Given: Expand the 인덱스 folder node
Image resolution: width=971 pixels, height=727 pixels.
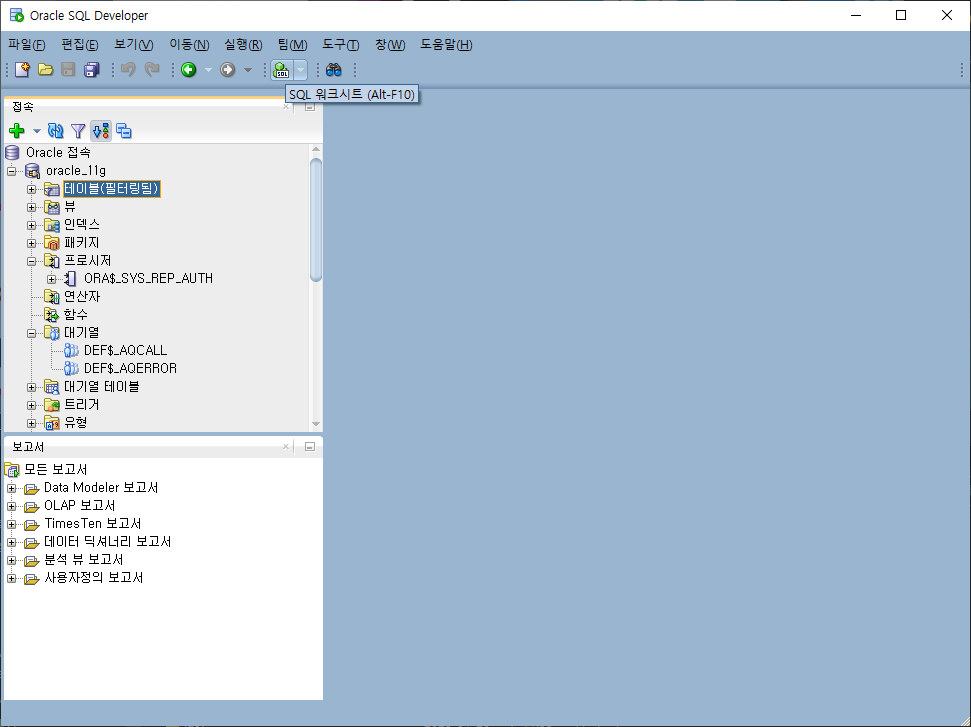Looking at the screenshot, I should coord(32,225).
